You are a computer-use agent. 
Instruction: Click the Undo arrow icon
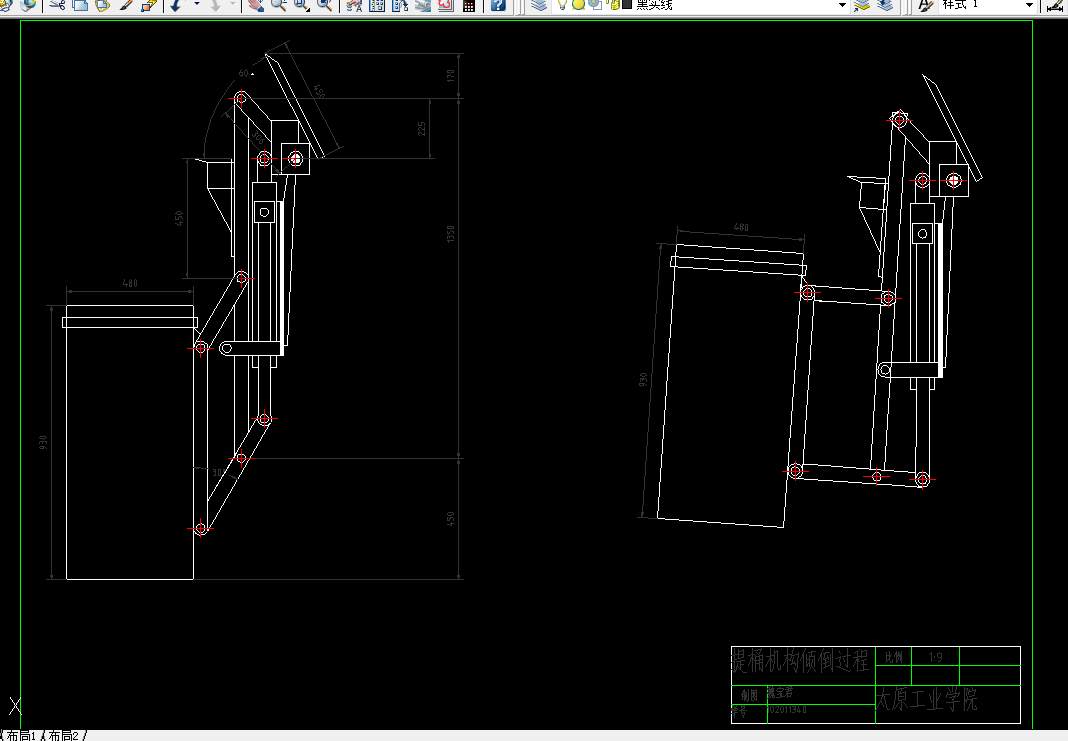(x=176, y=5)
